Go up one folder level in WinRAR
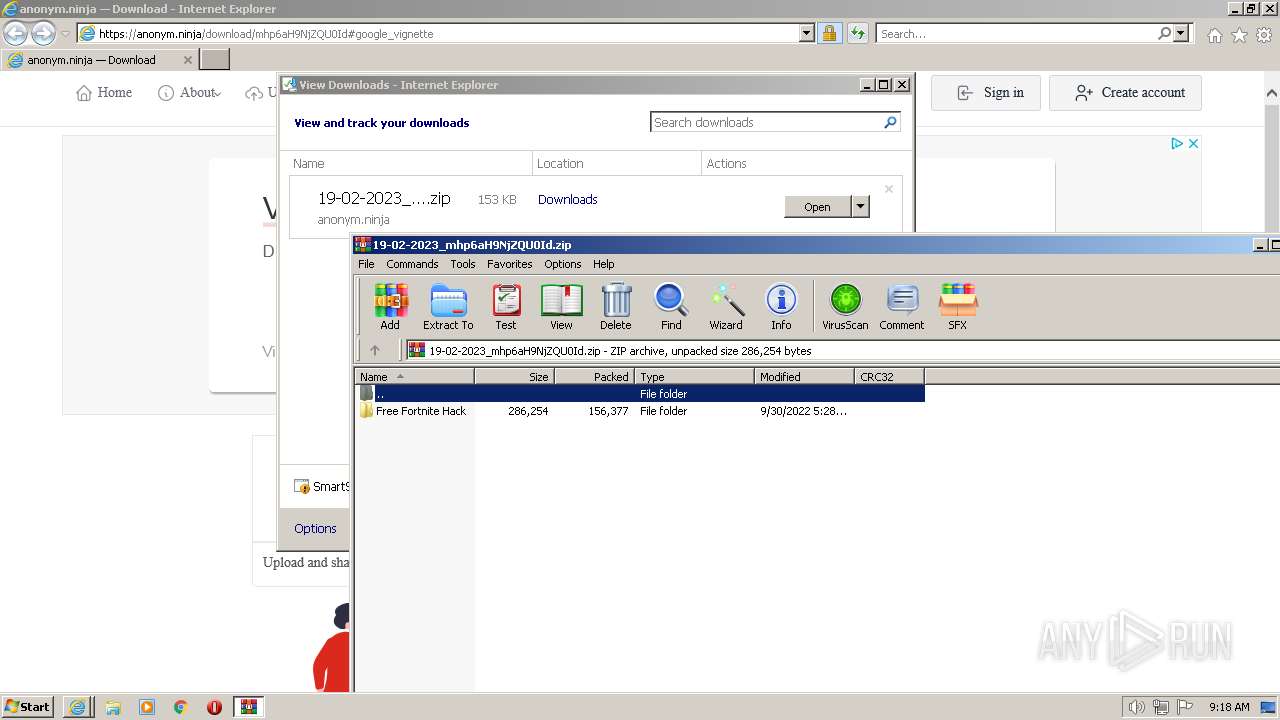The width and height of the screenshot is (1280, 720). pyautogui.click(x=375, y=350)
